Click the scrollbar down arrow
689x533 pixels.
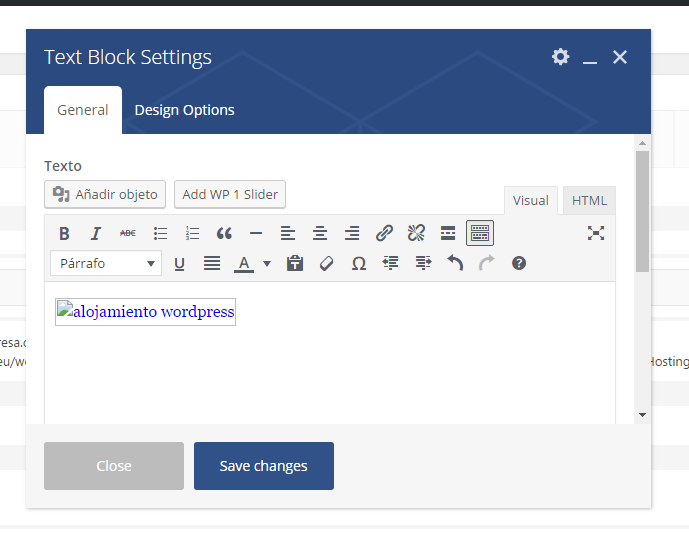point(642,415)
